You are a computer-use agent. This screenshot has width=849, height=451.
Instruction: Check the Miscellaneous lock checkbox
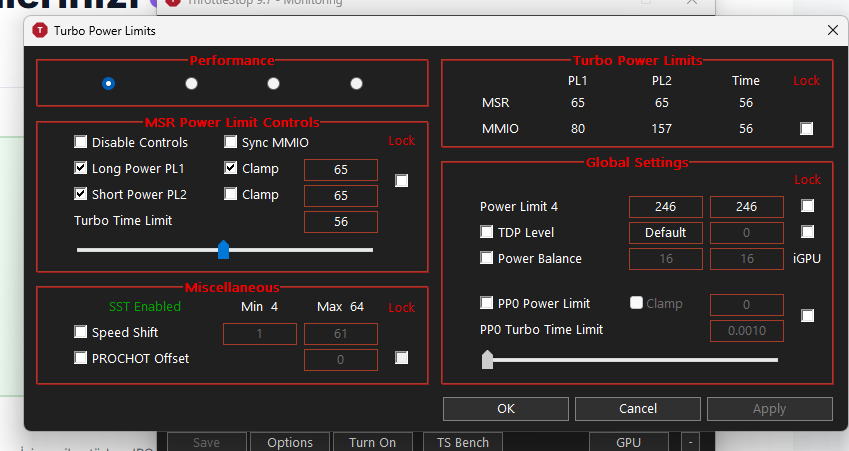point(402,358)
